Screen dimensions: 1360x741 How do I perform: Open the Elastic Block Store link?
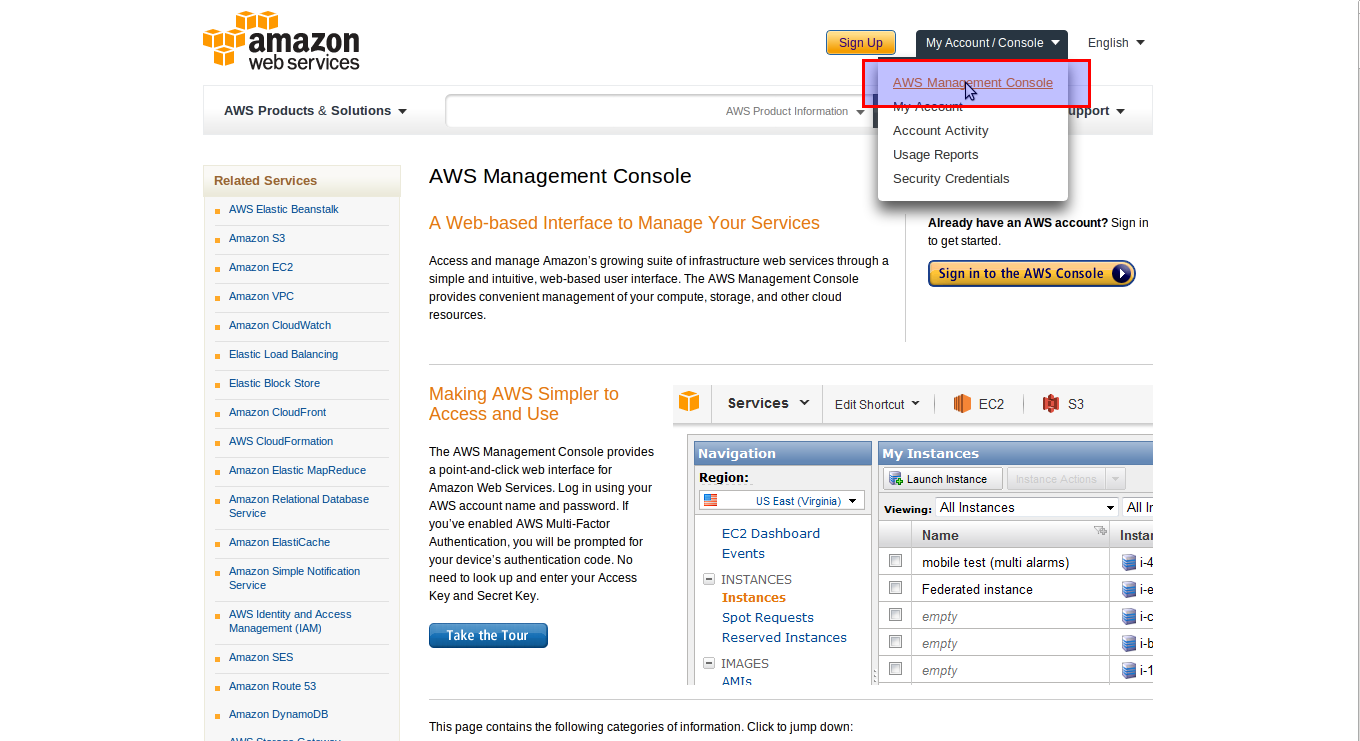[275, 383]
